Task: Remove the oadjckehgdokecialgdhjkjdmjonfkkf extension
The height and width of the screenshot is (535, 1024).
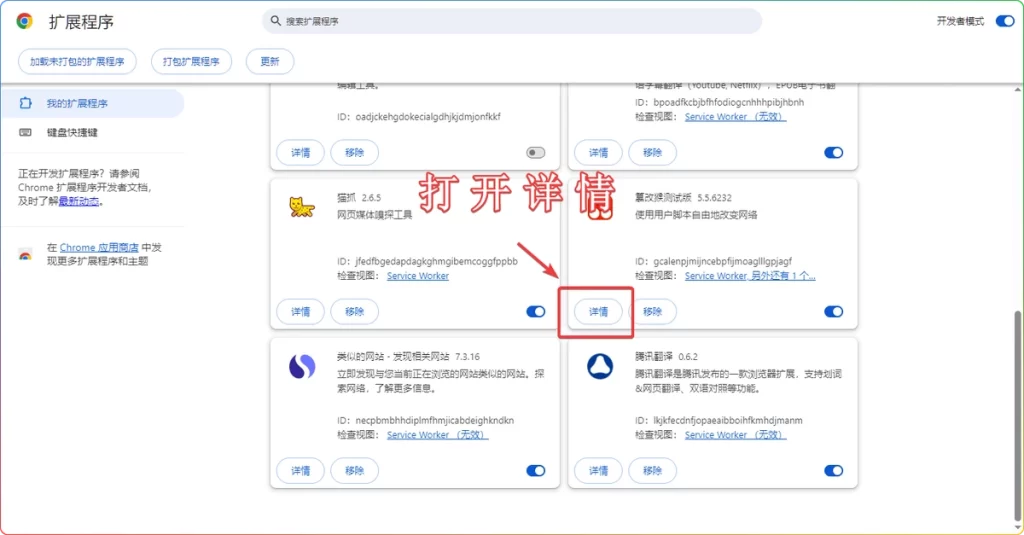Action: (355, 153)
